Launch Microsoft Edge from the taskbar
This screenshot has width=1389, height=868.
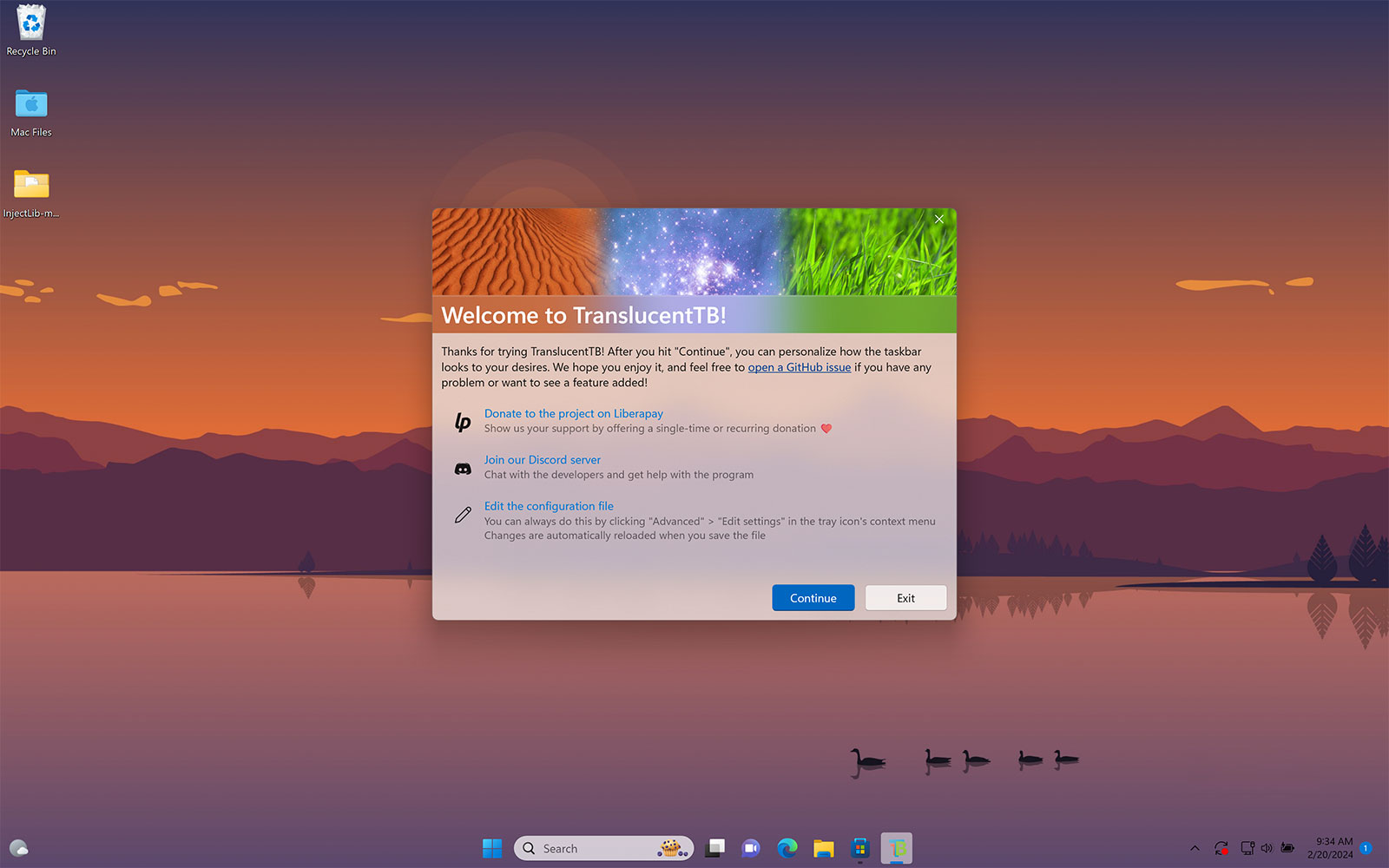click(787, 848)
